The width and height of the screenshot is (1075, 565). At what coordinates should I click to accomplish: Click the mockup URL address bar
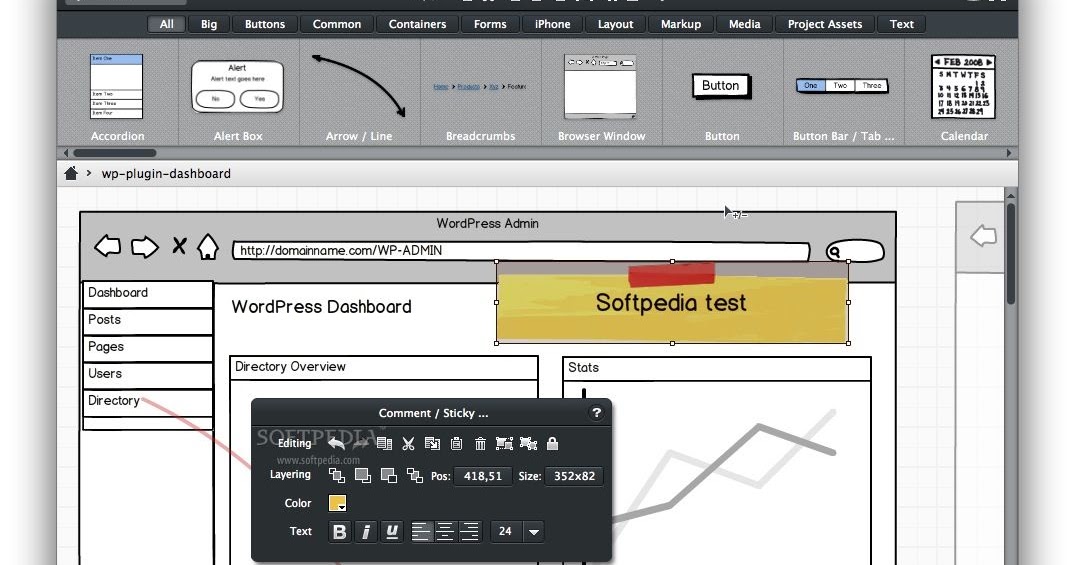click(x=521, y=251)
